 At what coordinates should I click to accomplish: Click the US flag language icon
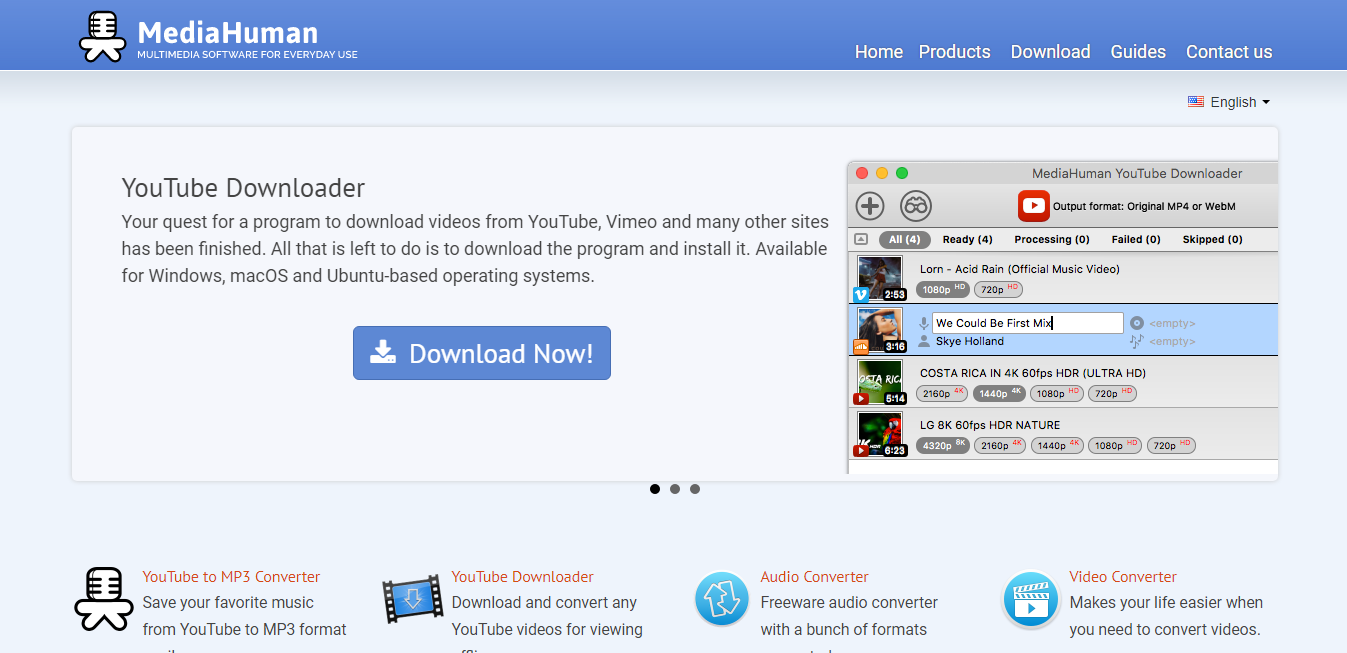tap(1196, 102)
